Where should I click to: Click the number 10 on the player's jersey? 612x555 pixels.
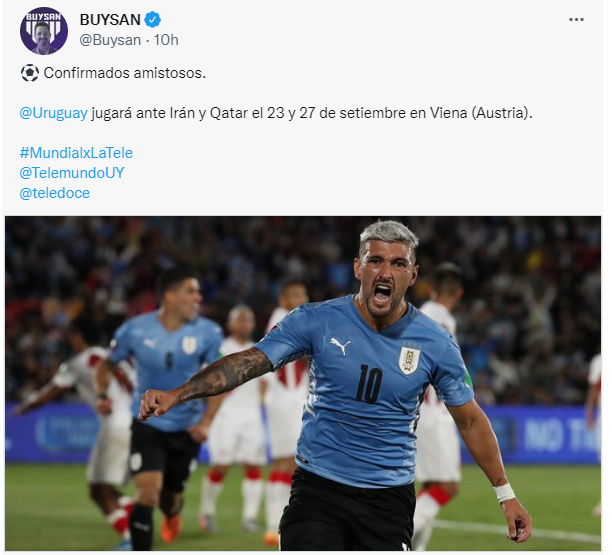[x=369, y=384]
